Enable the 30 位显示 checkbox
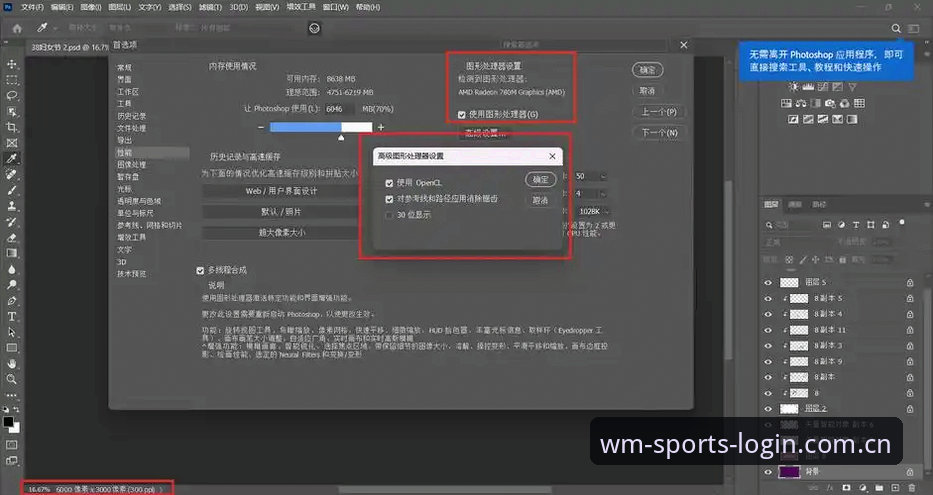This screenshot has width=933, height=495. click(x=389, y=215)
